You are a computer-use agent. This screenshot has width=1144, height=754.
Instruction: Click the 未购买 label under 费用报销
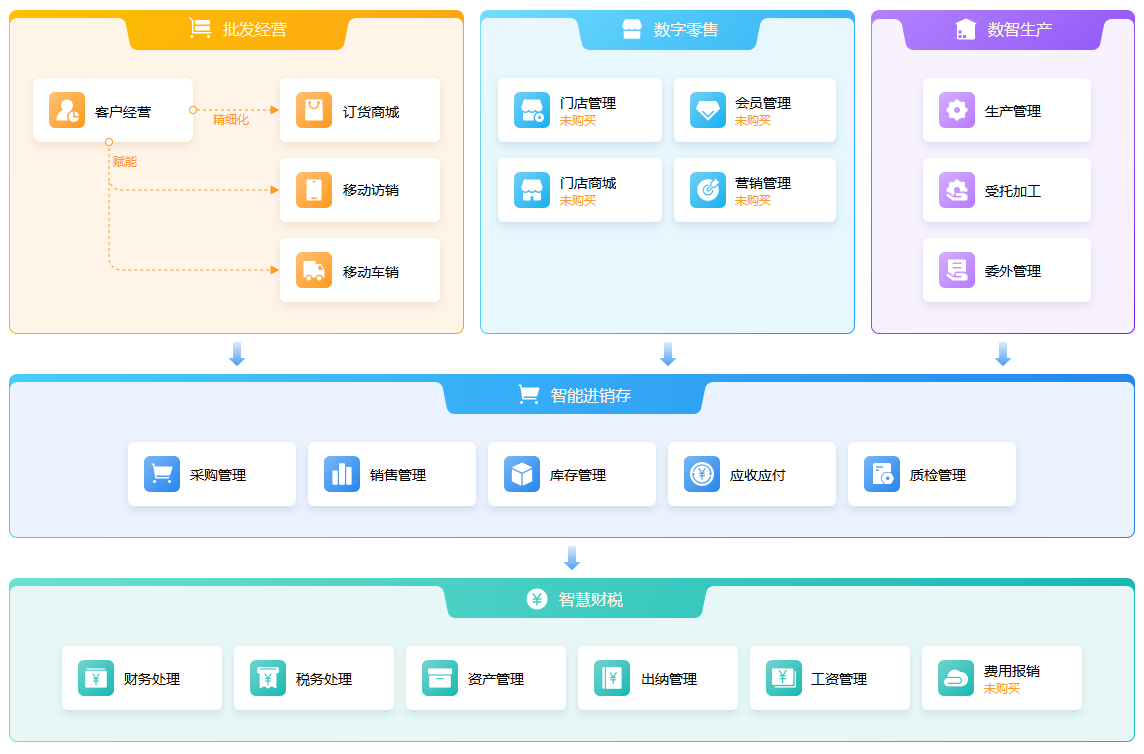[1001, 688]
